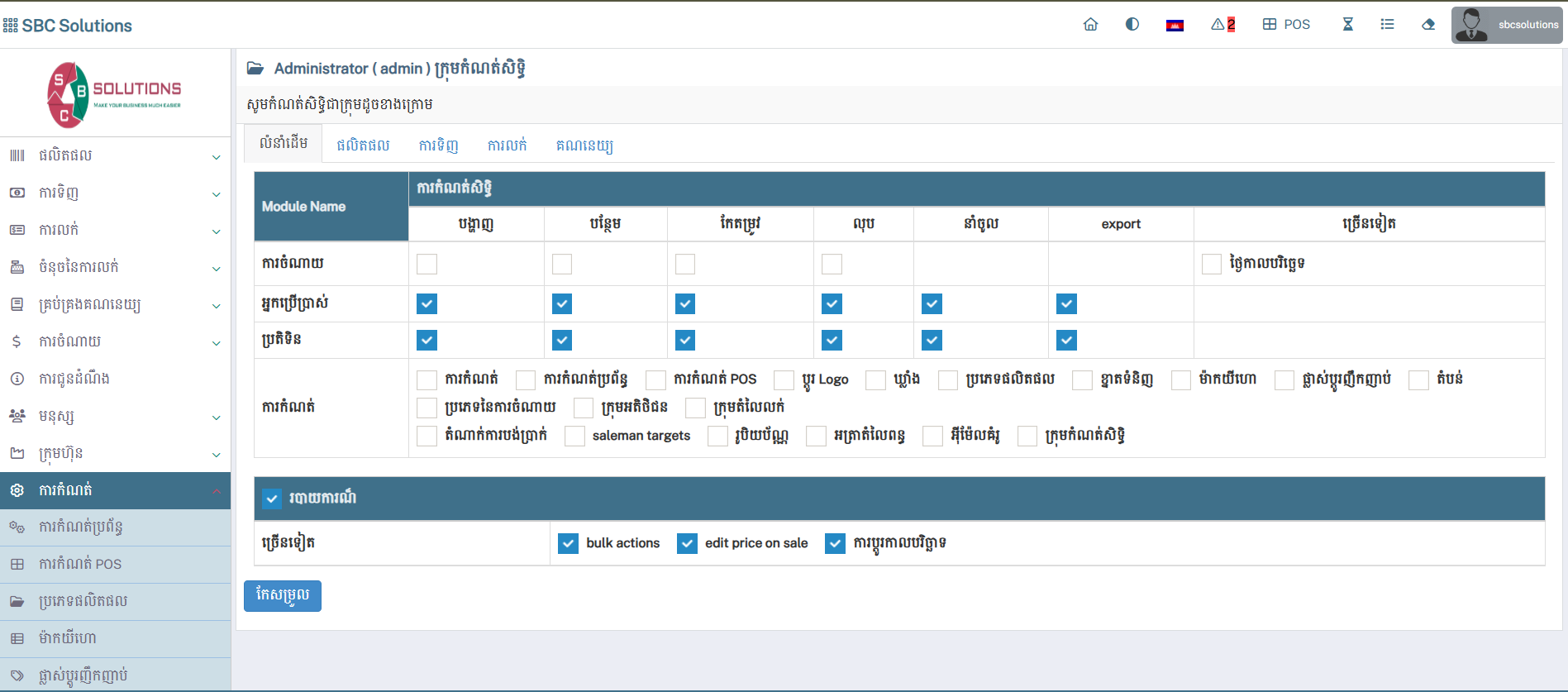1568x692 pixels.
Task: Enable the saleman targets checkbox
Action: [x=575, y=436]
